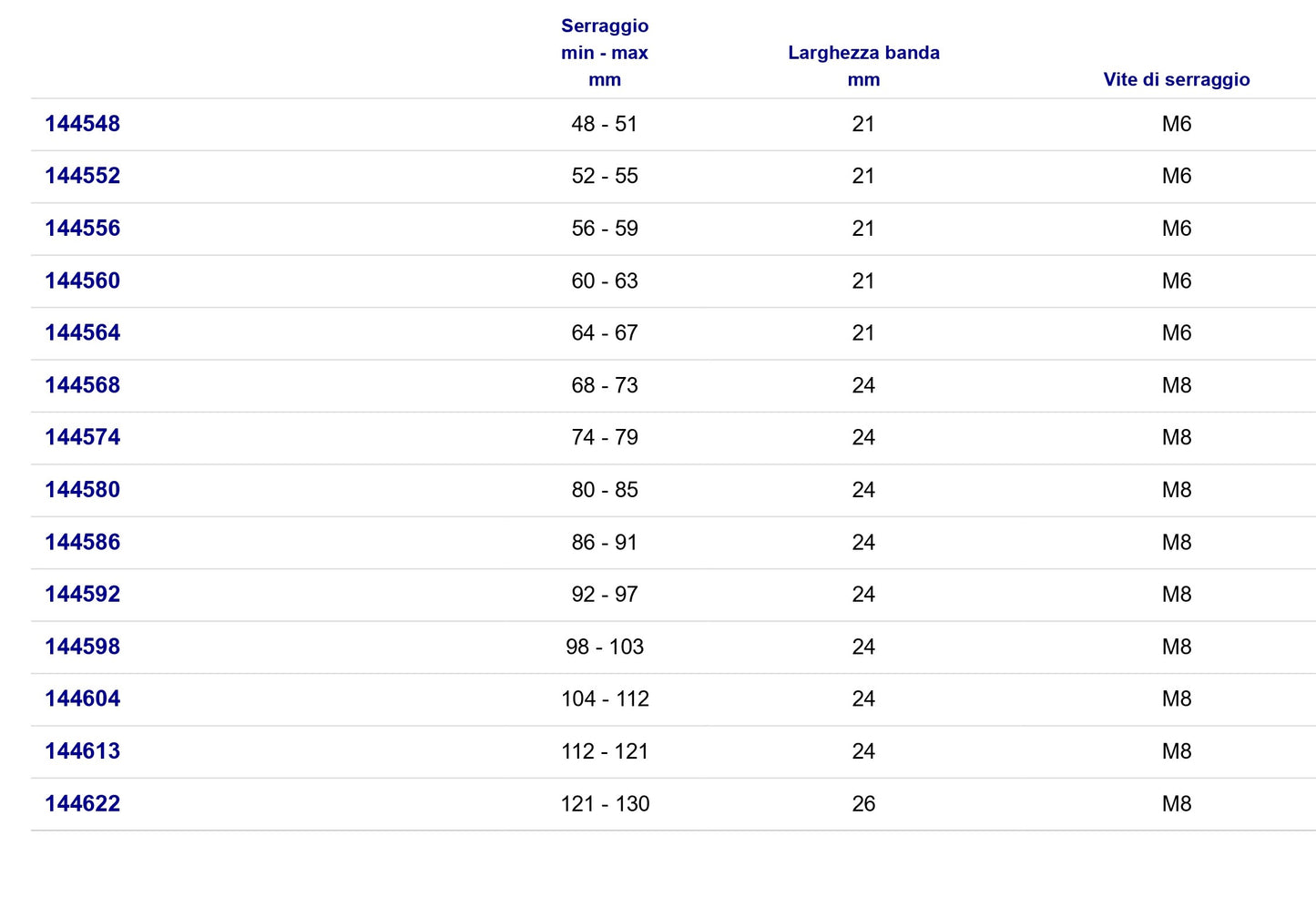Select article number 144556
The width and height of the screenshot is (1316, 918).
82,229
